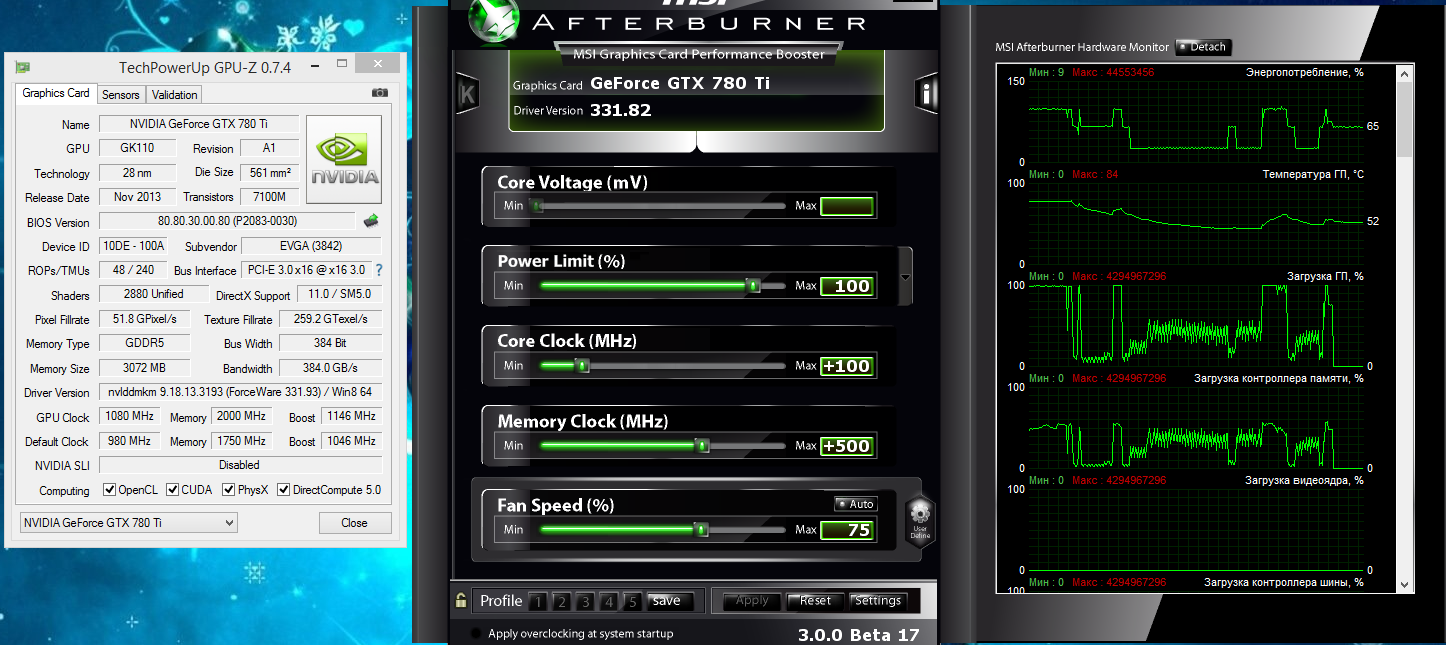Viewport: 1446px width, 645px height.
Task: Click the Power Limit slider handle
Action: pyautogui.click(x=753, y=286)
